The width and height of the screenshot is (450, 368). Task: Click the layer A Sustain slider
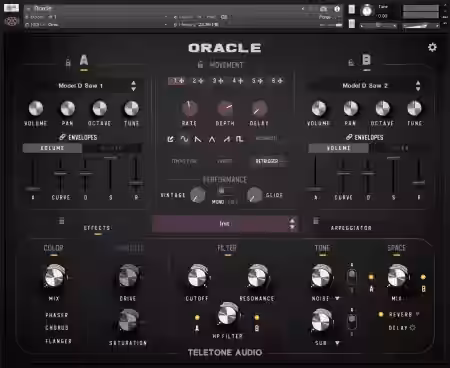coord(110,174)
